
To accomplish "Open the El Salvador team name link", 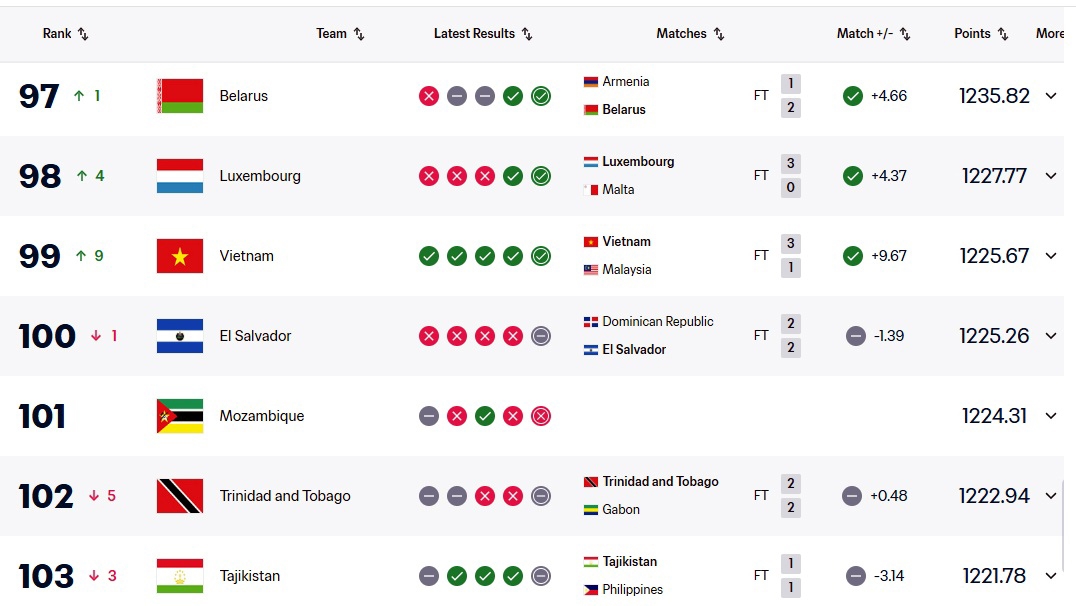I will [255, 336].
